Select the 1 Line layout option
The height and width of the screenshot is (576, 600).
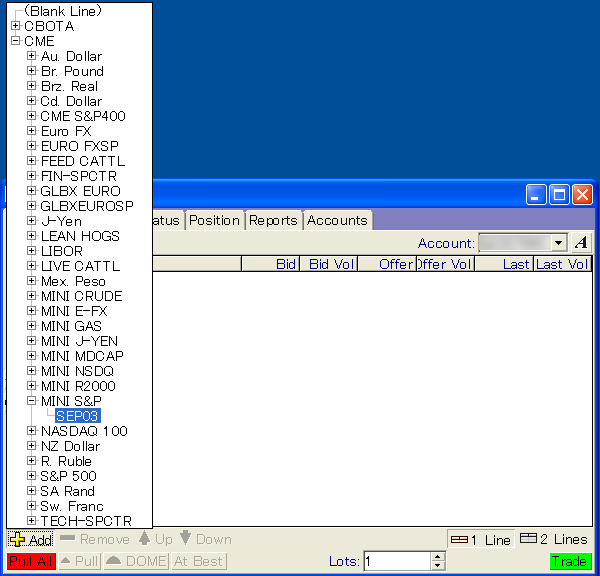tap(481, 540)
